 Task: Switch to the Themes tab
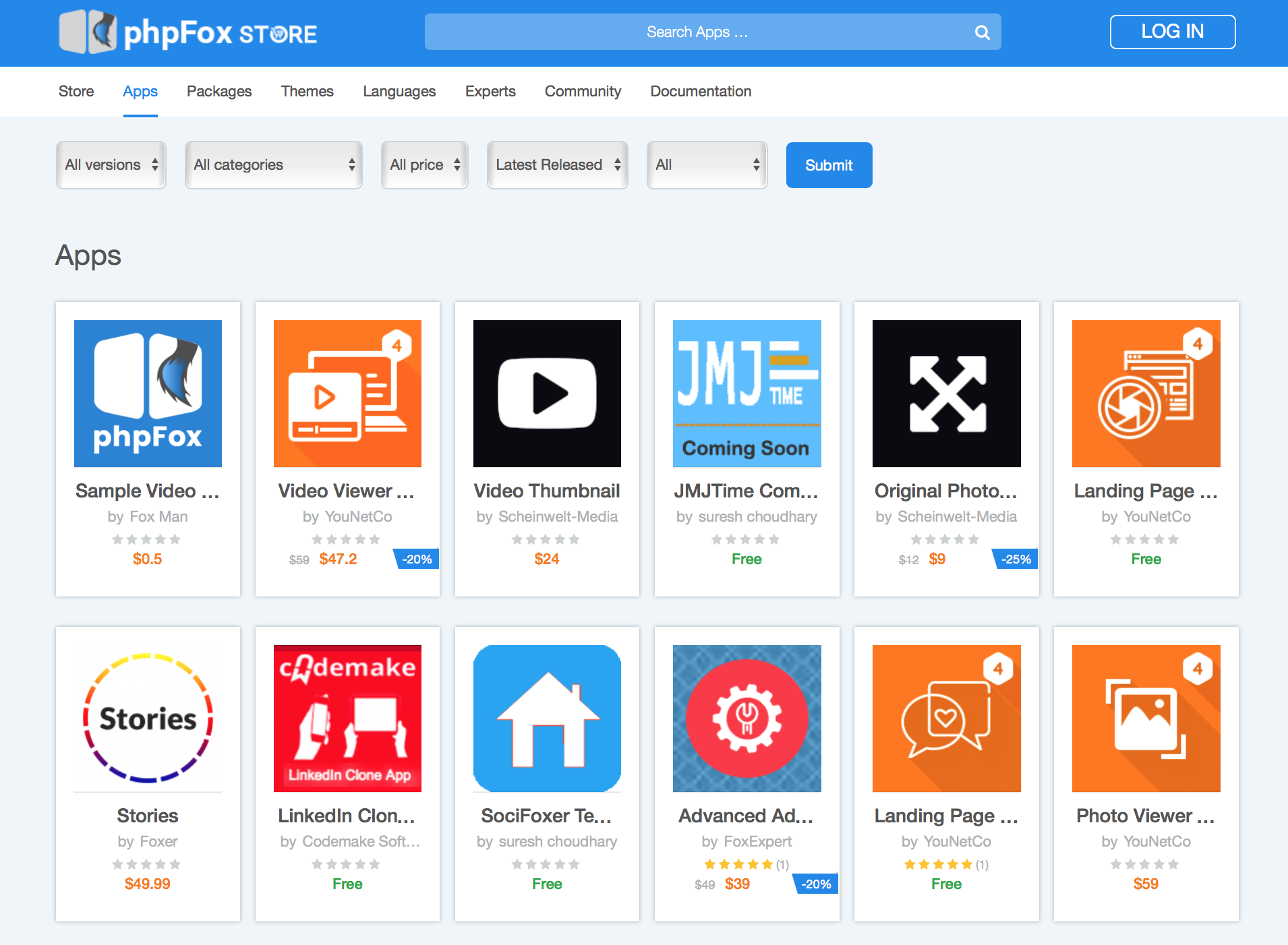point(308,92)
